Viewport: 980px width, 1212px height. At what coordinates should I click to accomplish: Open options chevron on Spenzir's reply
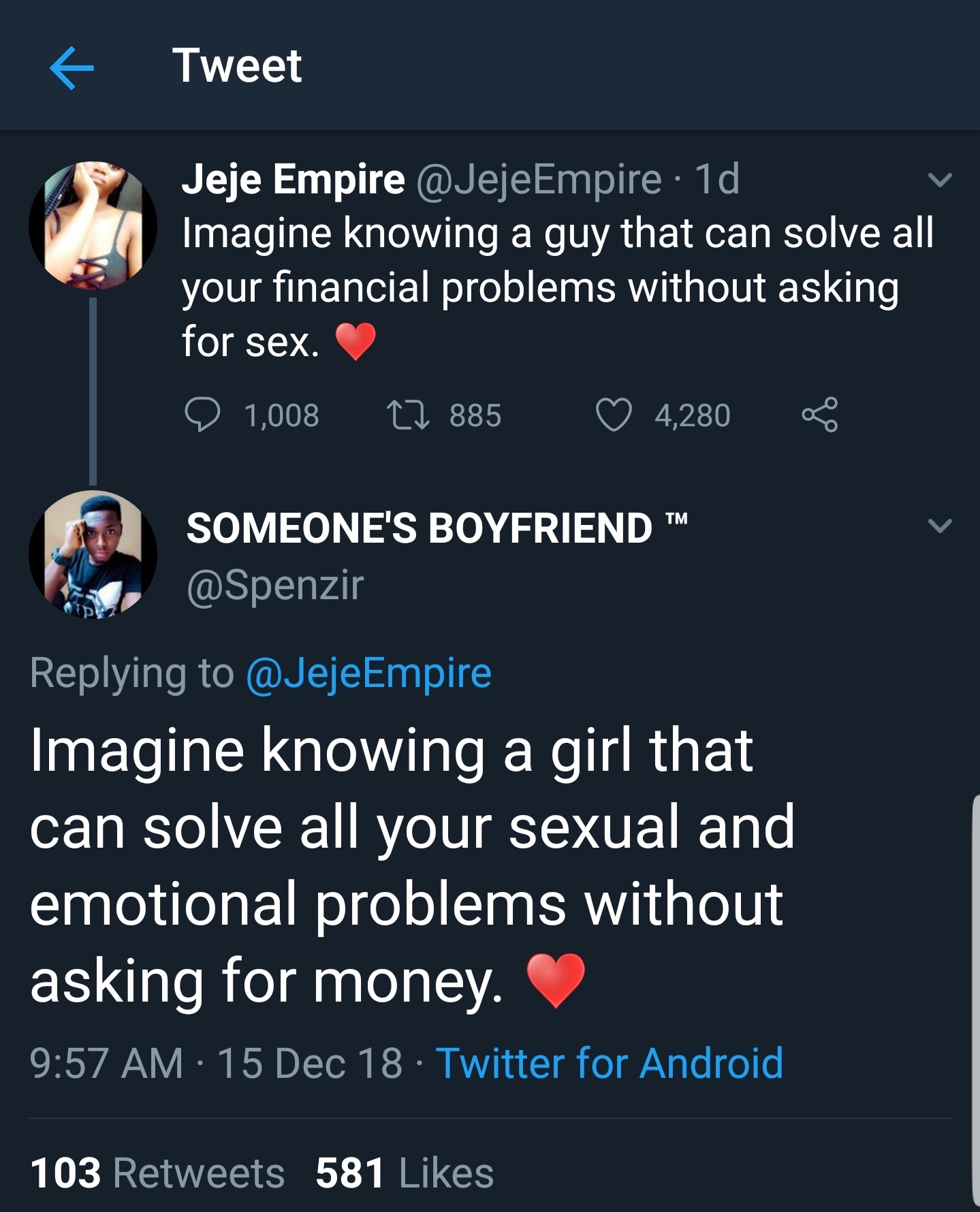click(940, 526)
